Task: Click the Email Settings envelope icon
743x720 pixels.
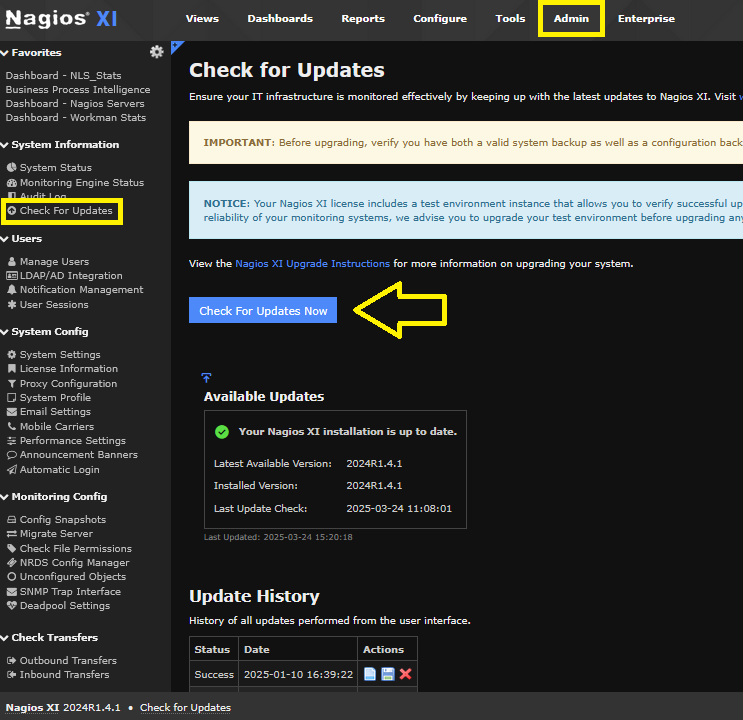Action: (12, 412)
